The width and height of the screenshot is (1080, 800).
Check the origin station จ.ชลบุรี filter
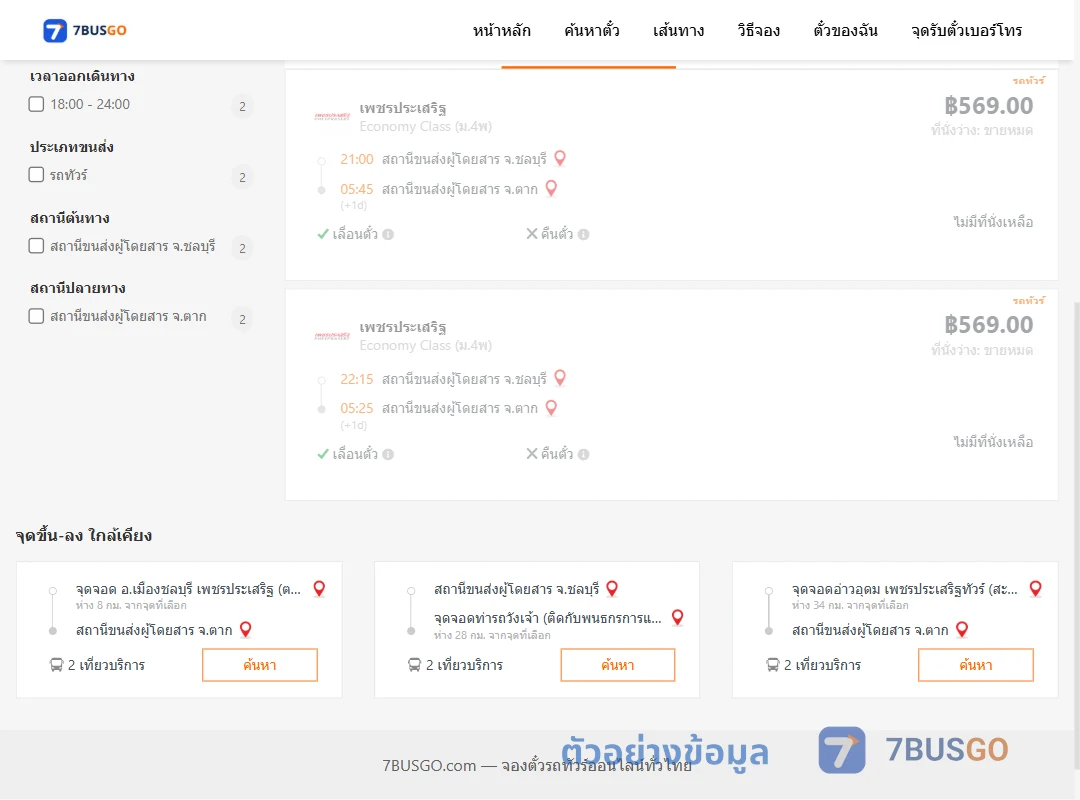pos(37,245)
